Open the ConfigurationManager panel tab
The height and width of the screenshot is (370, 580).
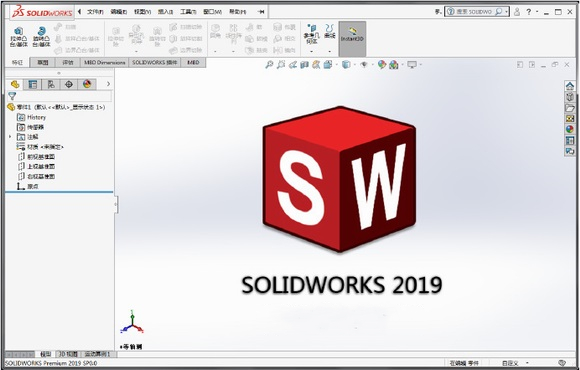tap(51, 84)
